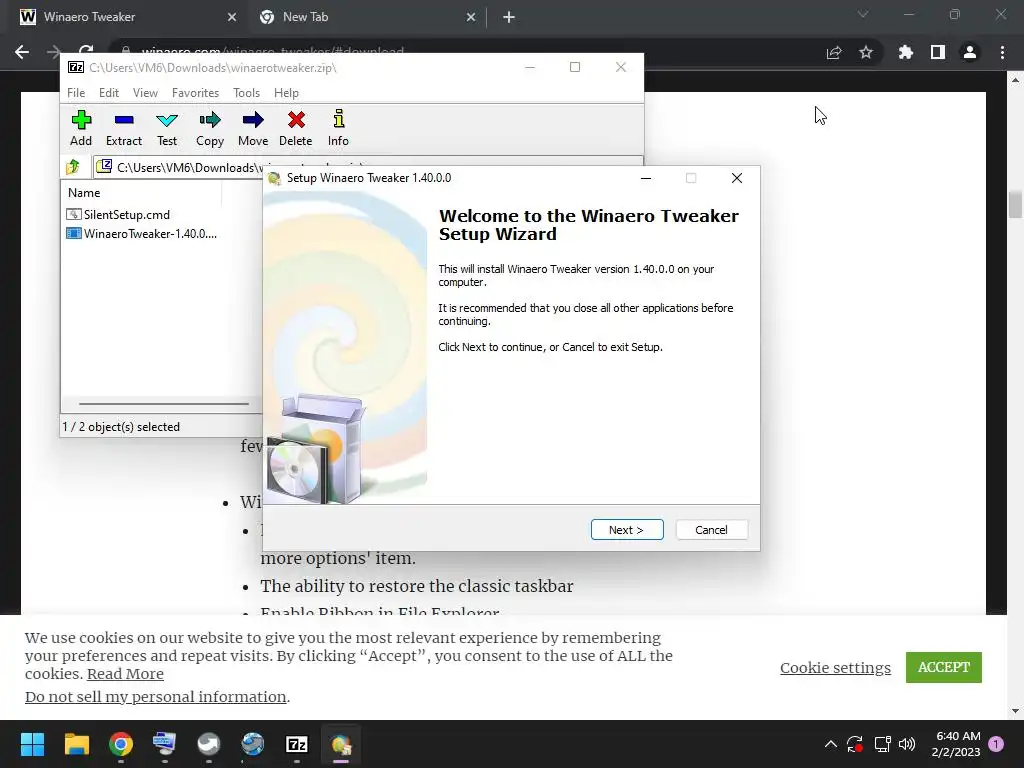
Task: Click ACCEPT on the cookie banner
Action: pos(944,667)
